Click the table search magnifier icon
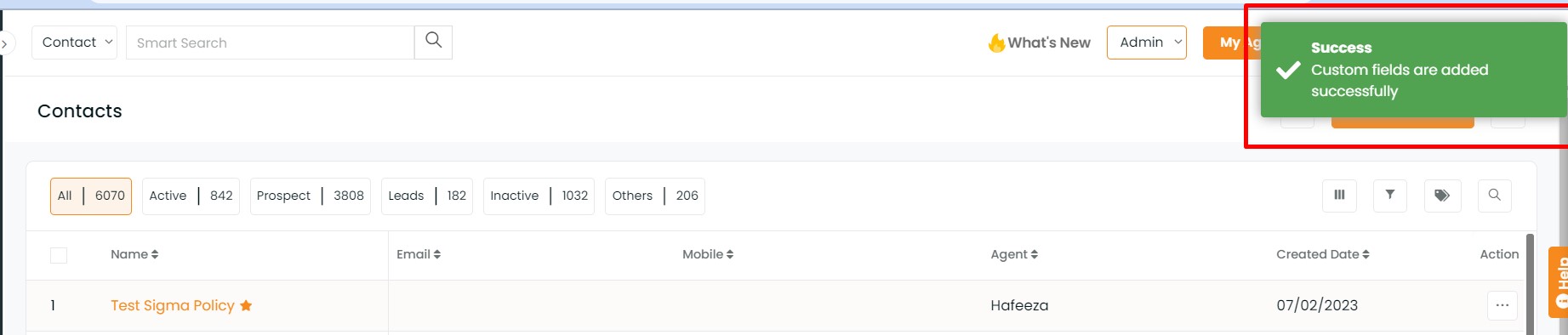The image size is (1568, 335). (1495, 196)
